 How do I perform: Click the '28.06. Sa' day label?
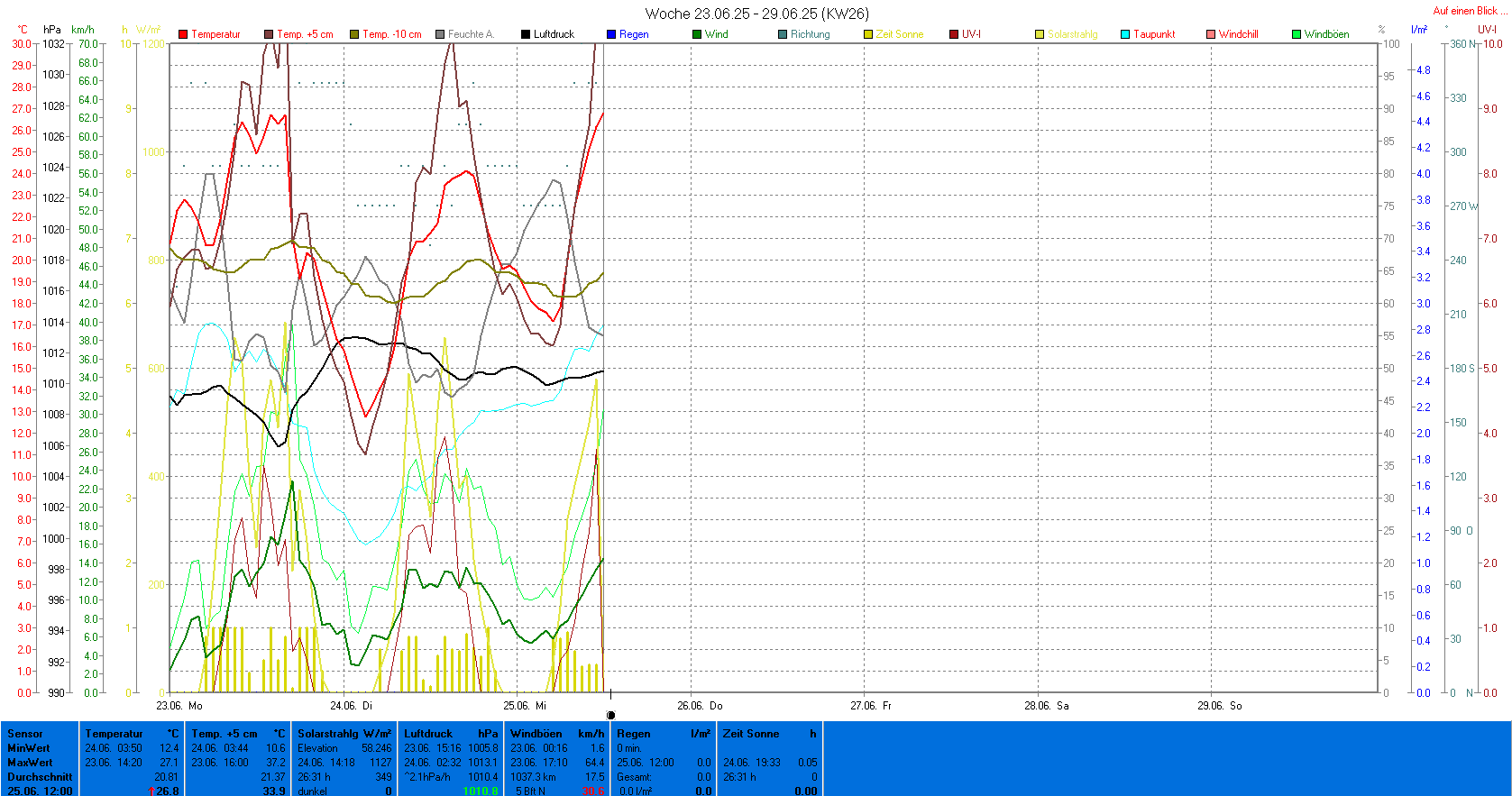1046,706
